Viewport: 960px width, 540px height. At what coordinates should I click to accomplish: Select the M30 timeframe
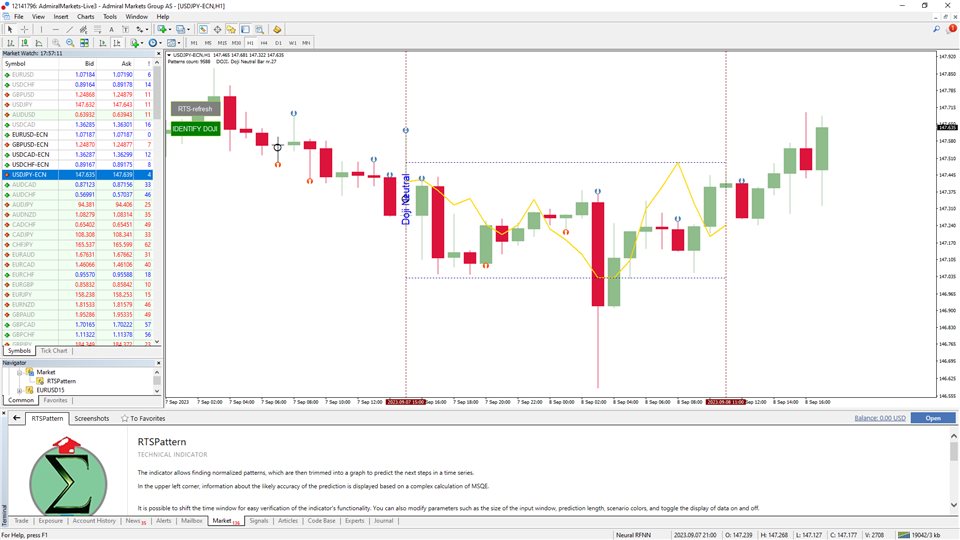236,43
